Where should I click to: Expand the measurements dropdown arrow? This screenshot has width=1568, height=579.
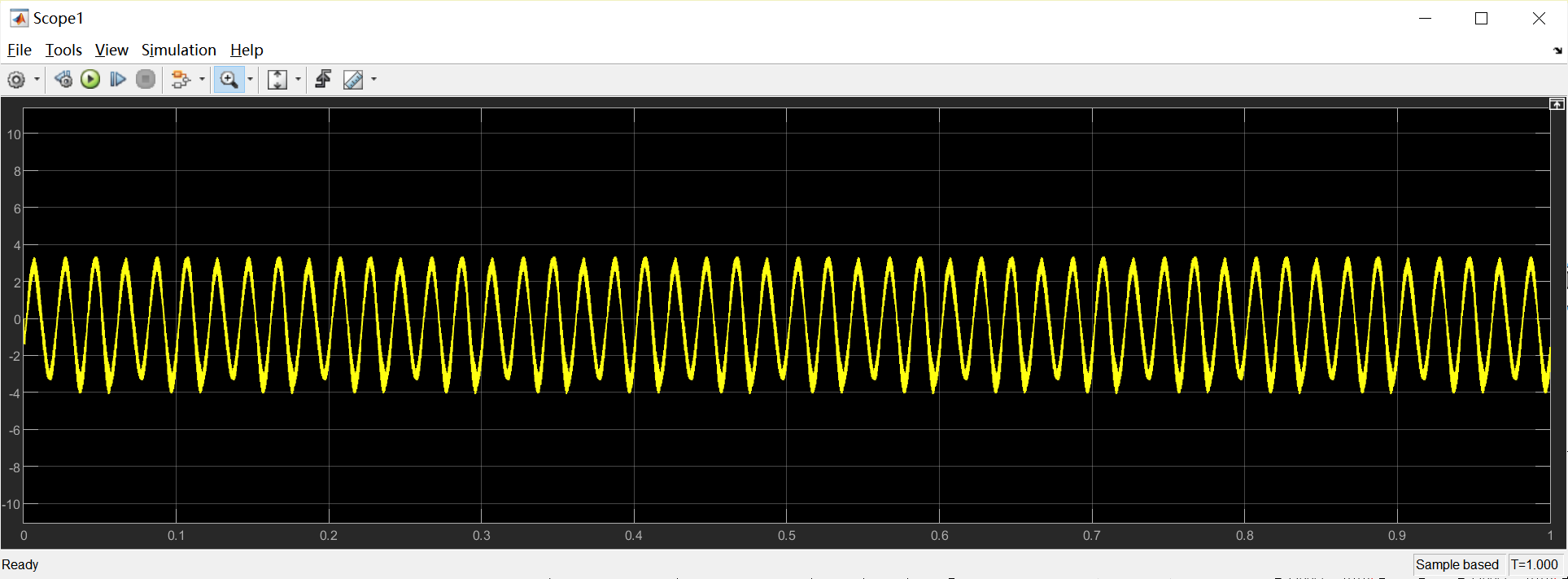tap(374, 79)
